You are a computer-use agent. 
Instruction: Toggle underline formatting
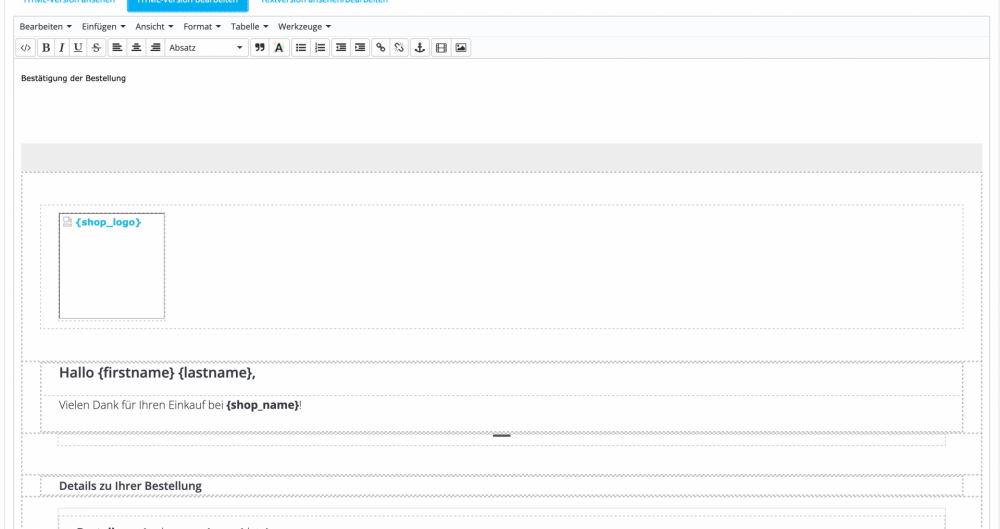(78, 48)
